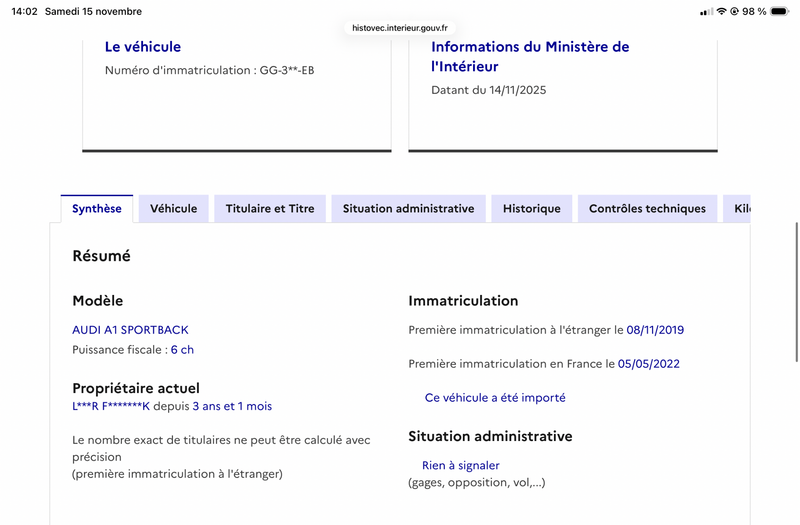
Task: Switch to the Historique tab
Action: tap(532, 209)
